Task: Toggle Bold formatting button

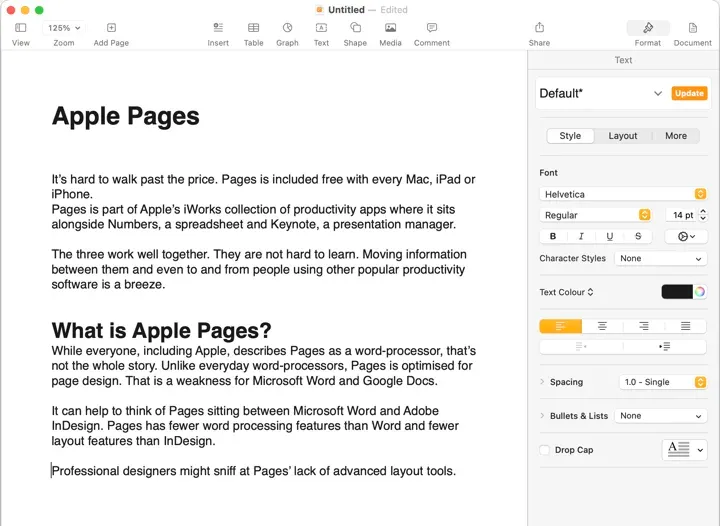Action: (x=553, y=236)
